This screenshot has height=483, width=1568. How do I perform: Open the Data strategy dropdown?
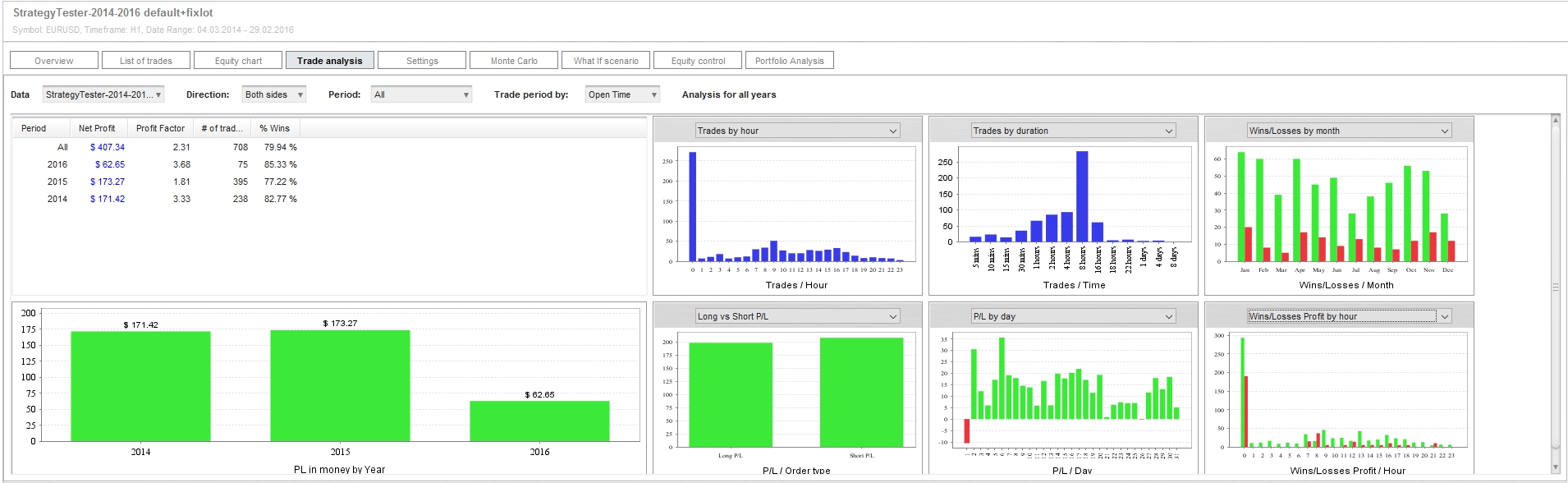[103, 94]
